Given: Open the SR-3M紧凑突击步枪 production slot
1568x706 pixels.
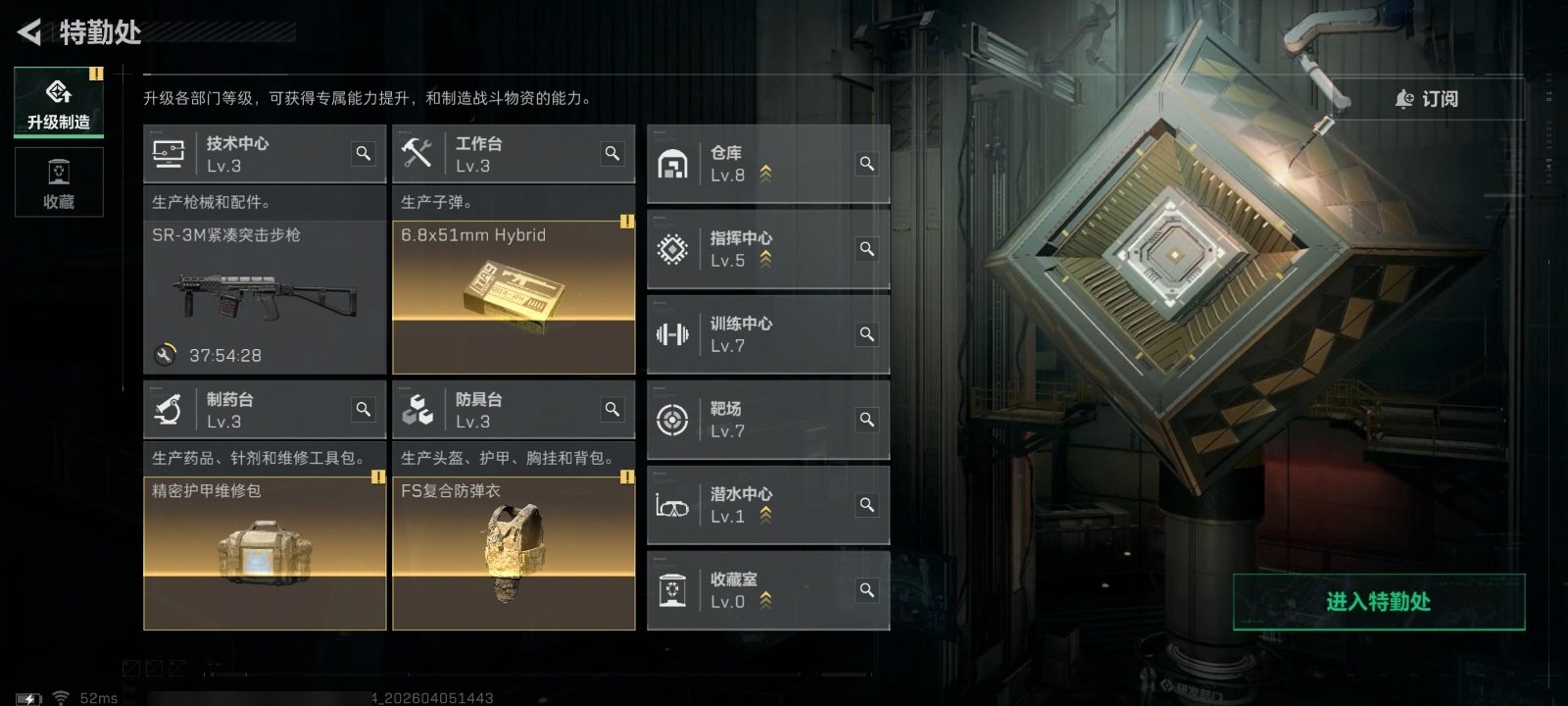Looking at the screenshot, I should click(x=265, y=297).
